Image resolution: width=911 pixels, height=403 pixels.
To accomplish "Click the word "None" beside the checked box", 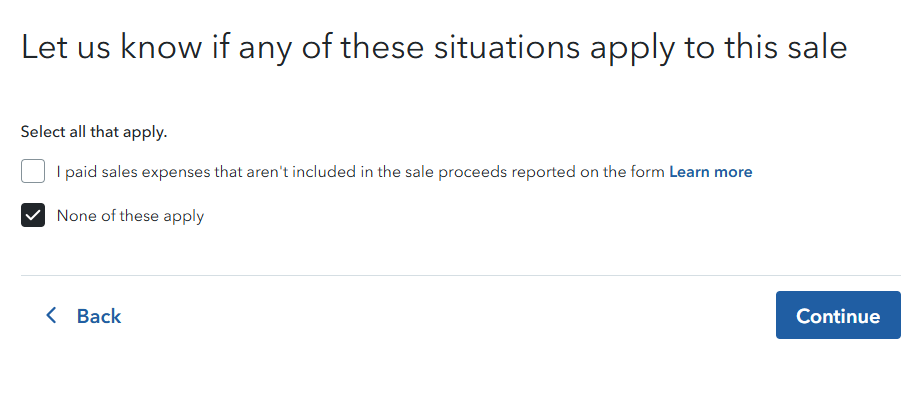I will [76, 215].
